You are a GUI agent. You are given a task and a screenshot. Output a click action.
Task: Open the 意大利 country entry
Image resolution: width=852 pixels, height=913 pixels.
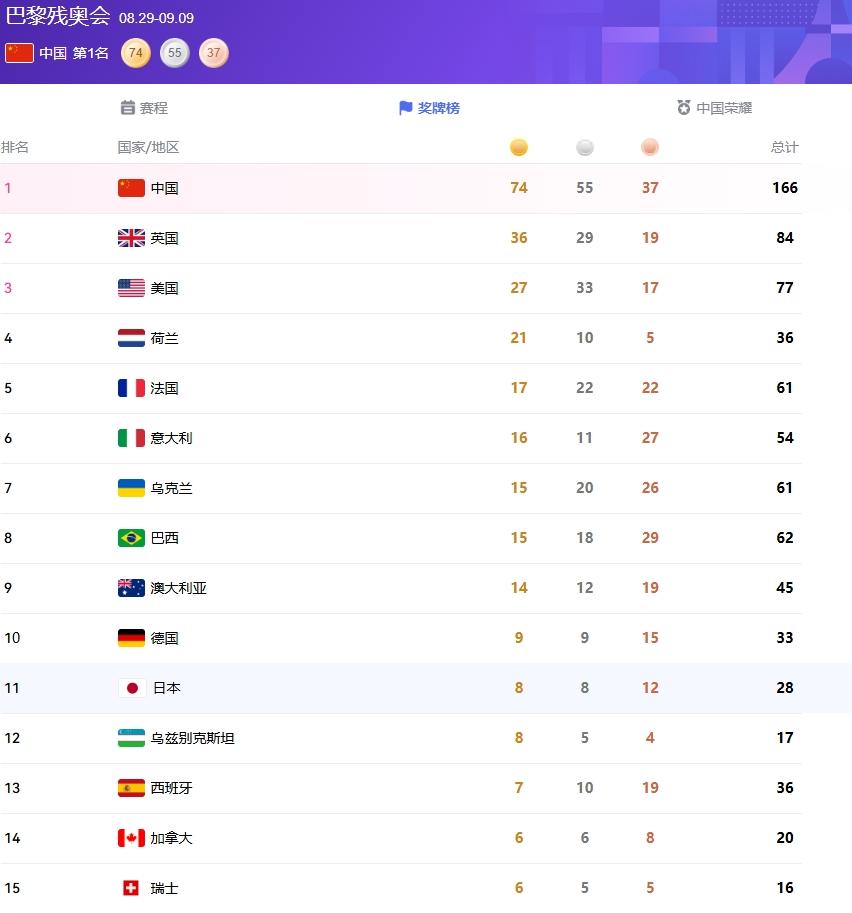pos(171,438)
